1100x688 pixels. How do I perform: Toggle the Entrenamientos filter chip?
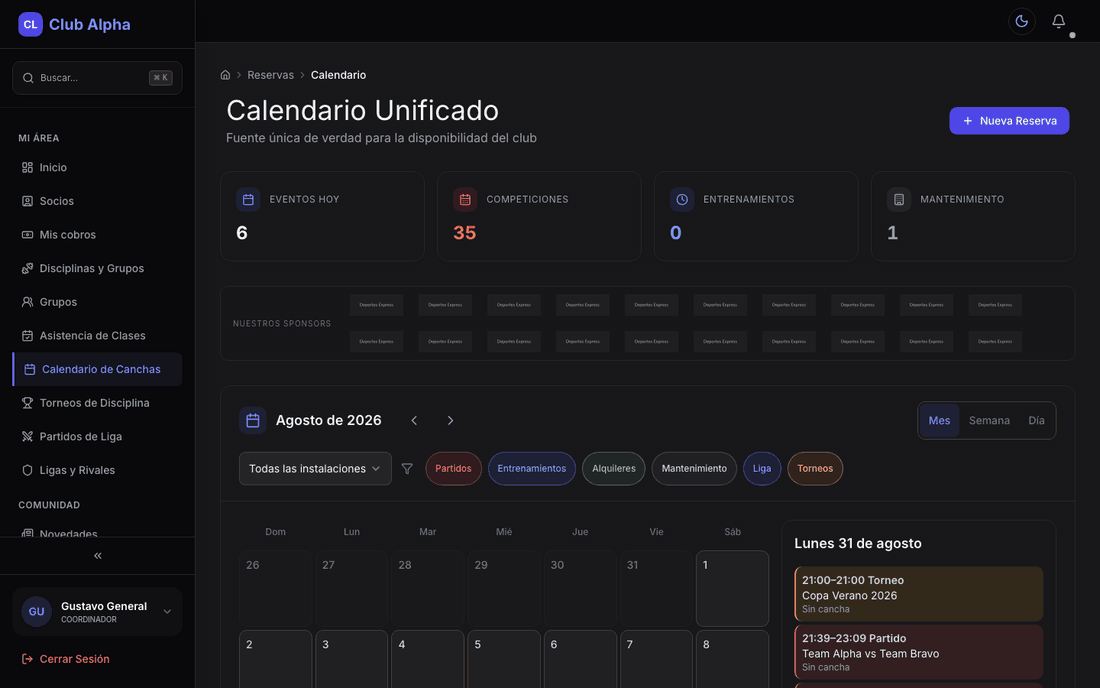tap(532, 468)
